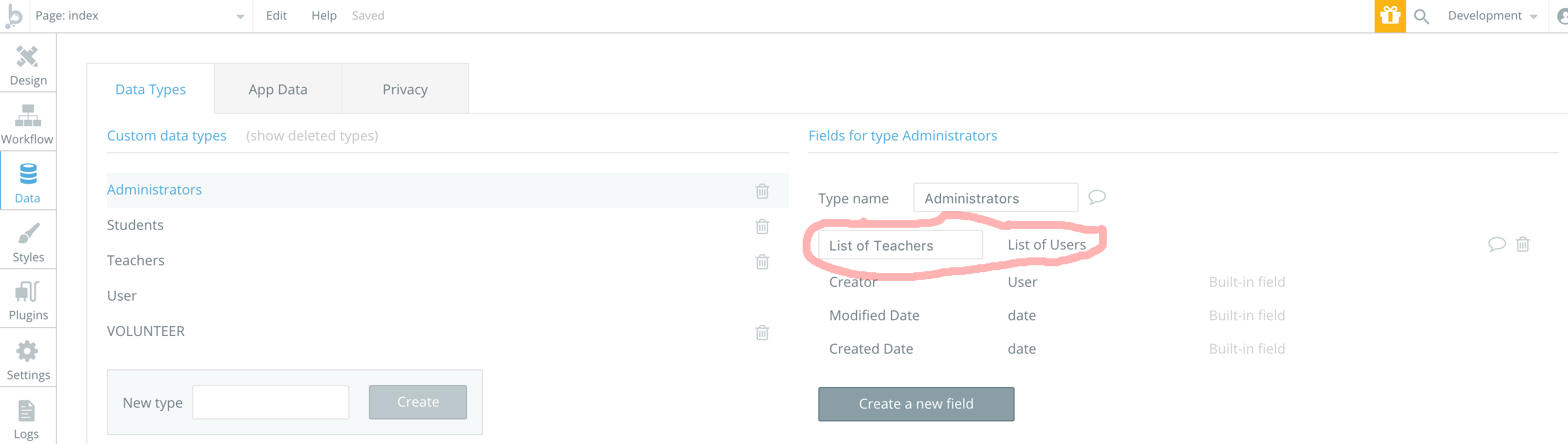Delete the VOLUNTEER data type

pyautogui.click(x=762, y=333)
